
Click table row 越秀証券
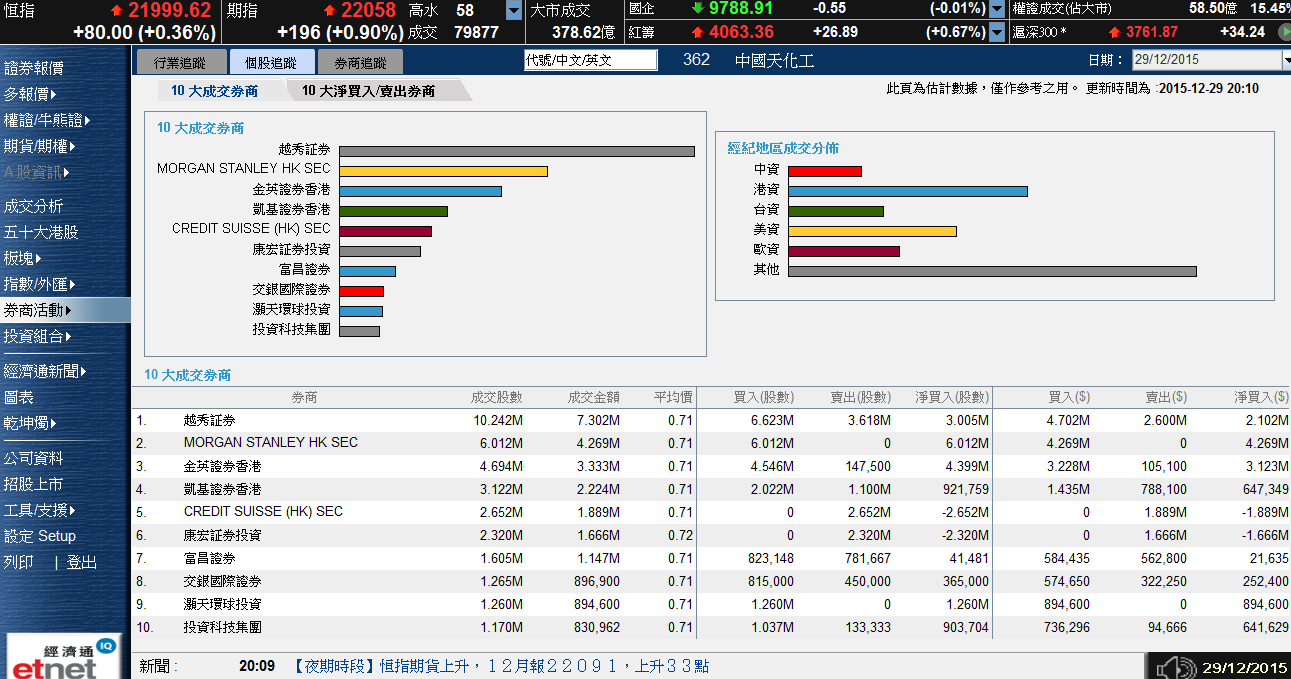tap(711, 420)
